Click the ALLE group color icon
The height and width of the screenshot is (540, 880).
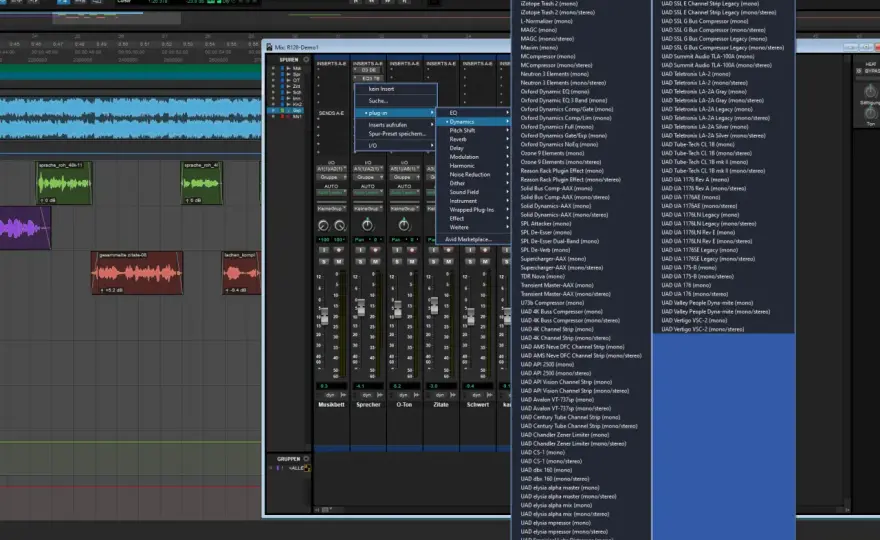[307, 468]
